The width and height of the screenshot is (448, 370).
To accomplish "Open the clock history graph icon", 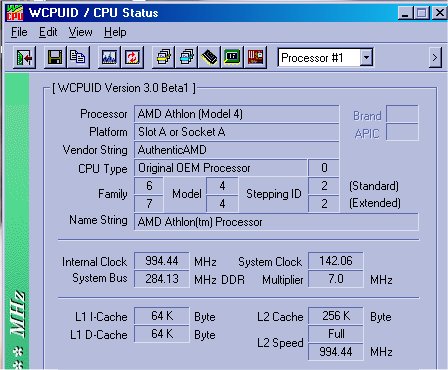I will pyautogui.click(x=109, y=58).
